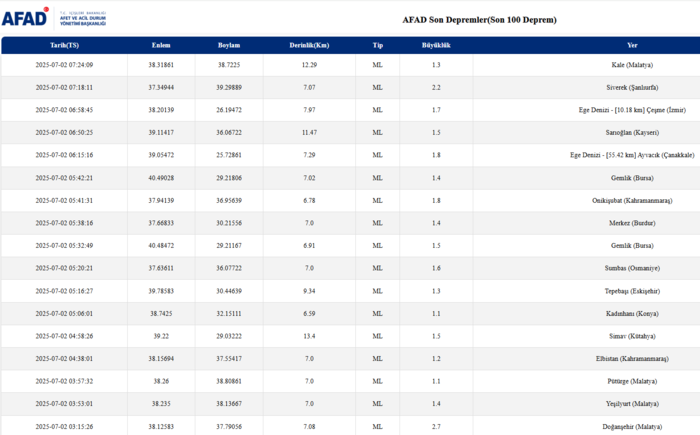Click the Tip column header

click(x=378, y=45)
